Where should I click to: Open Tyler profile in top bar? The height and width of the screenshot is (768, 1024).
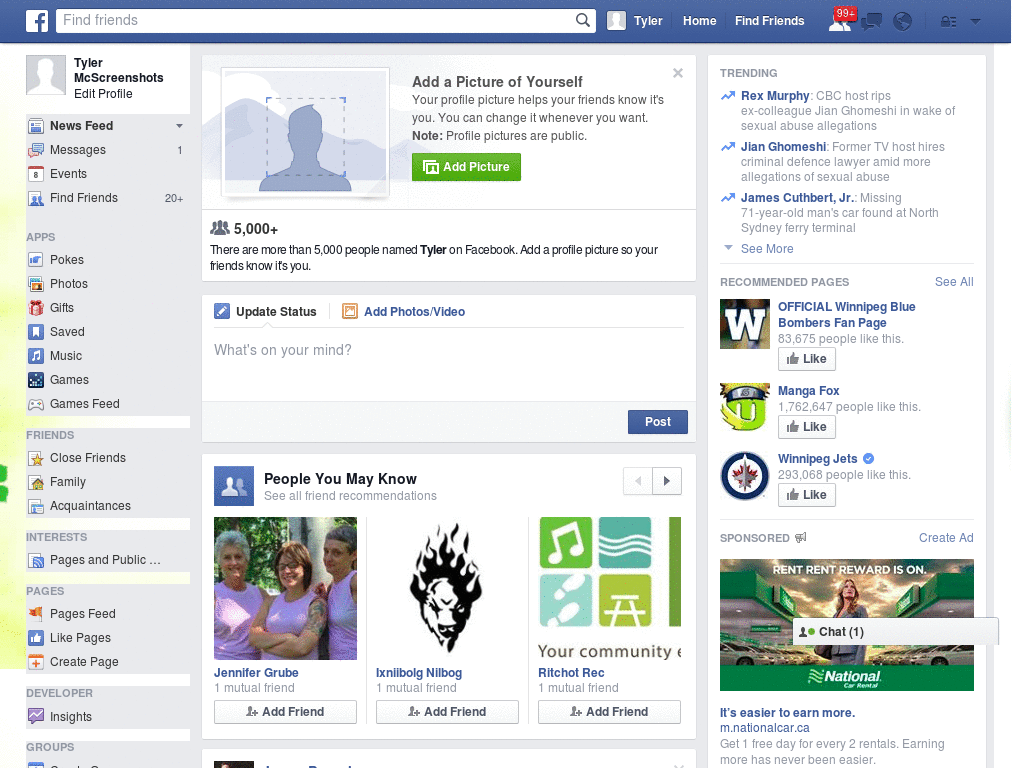coord(635,21)
